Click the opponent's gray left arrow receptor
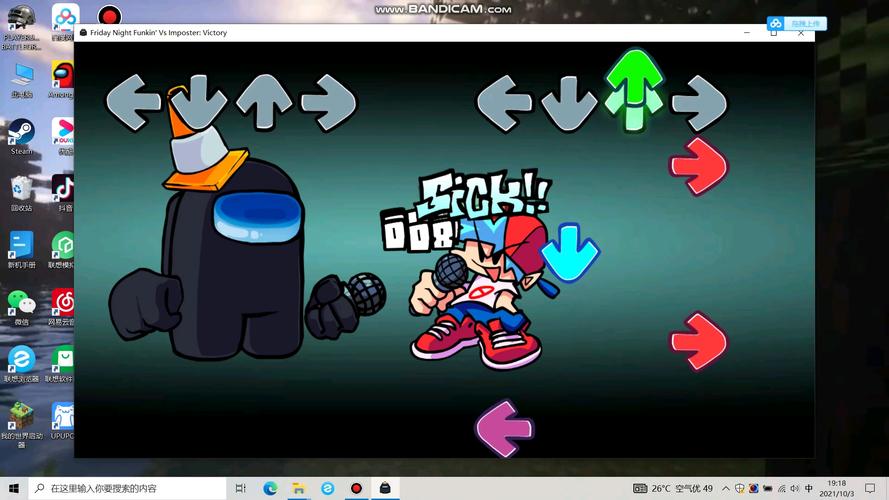The height and width of the screenshot is (500, 889). 134,102
